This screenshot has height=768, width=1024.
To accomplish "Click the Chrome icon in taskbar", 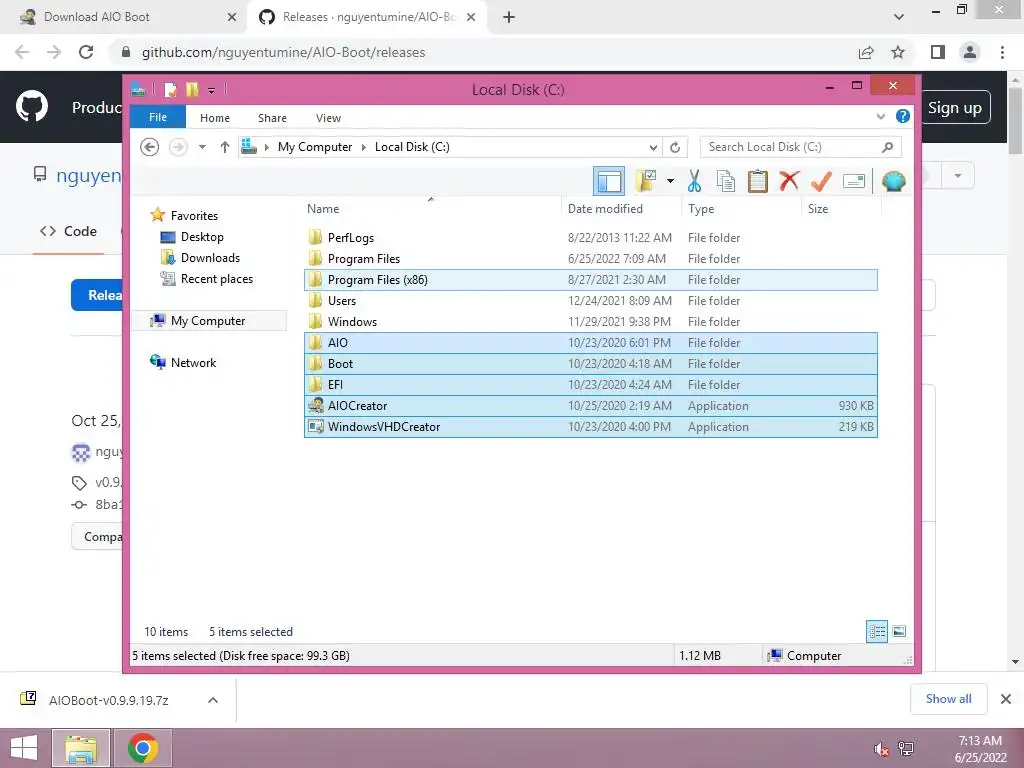I will point(143,748).
